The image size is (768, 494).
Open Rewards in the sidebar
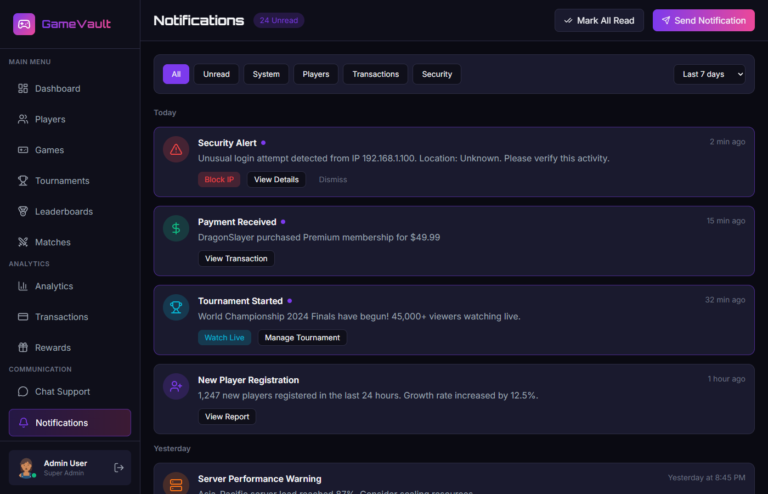[70, 348]
